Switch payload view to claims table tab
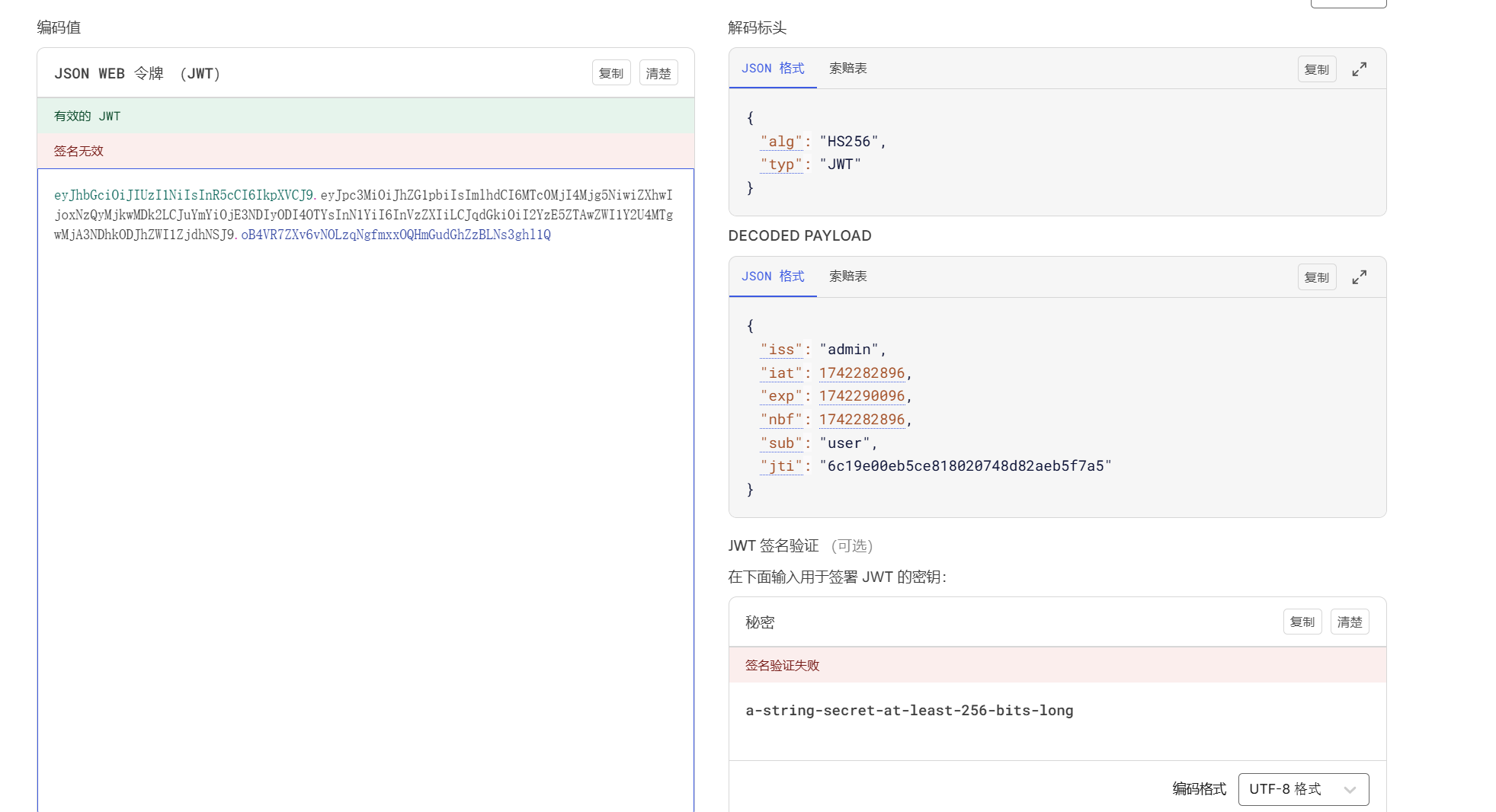The image size is (1496, 812). click(848, 277)
